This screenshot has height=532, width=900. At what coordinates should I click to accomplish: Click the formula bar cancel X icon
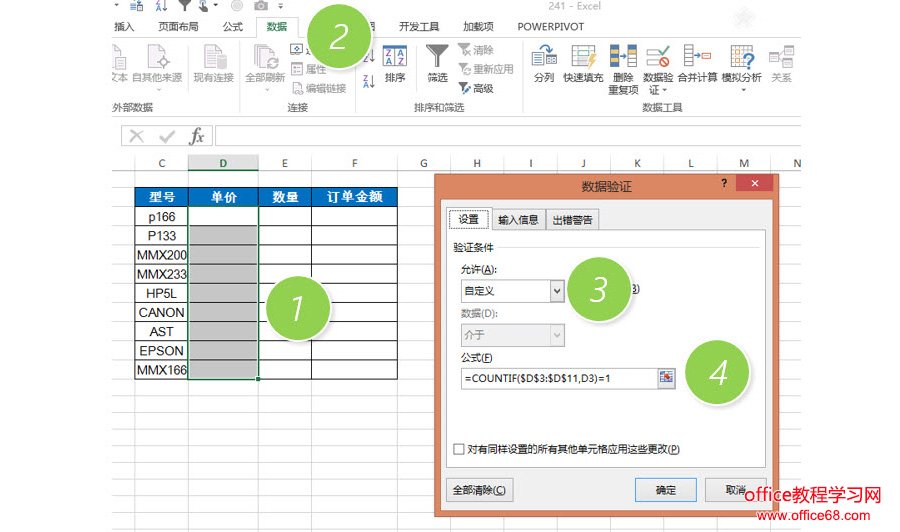click(x=137, y=136)
